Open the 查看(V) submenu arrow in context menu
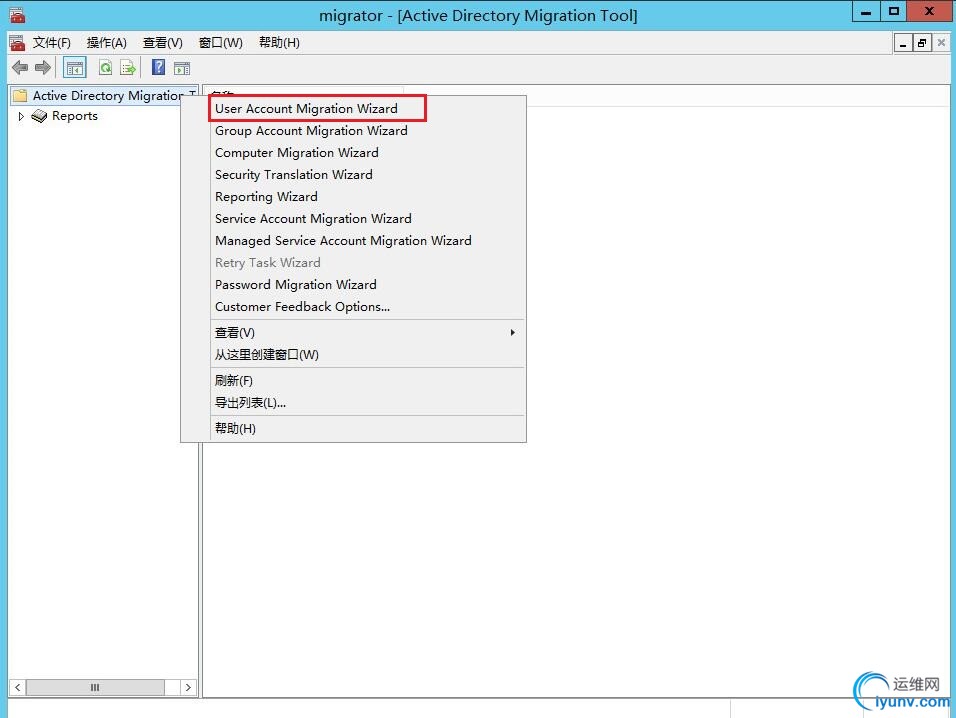This screenshot has height=718, width=956. point(513,332)
